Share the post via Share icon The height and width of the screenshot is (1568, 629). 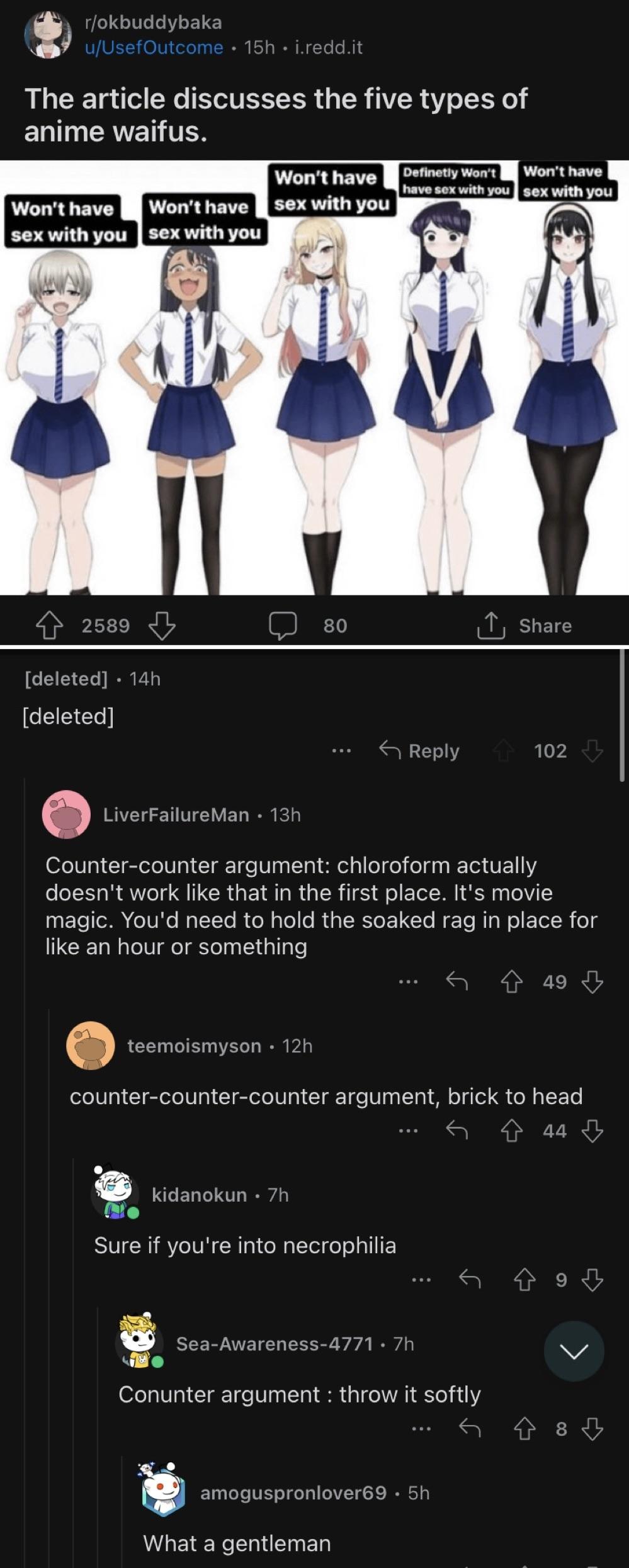click(524, 626)
